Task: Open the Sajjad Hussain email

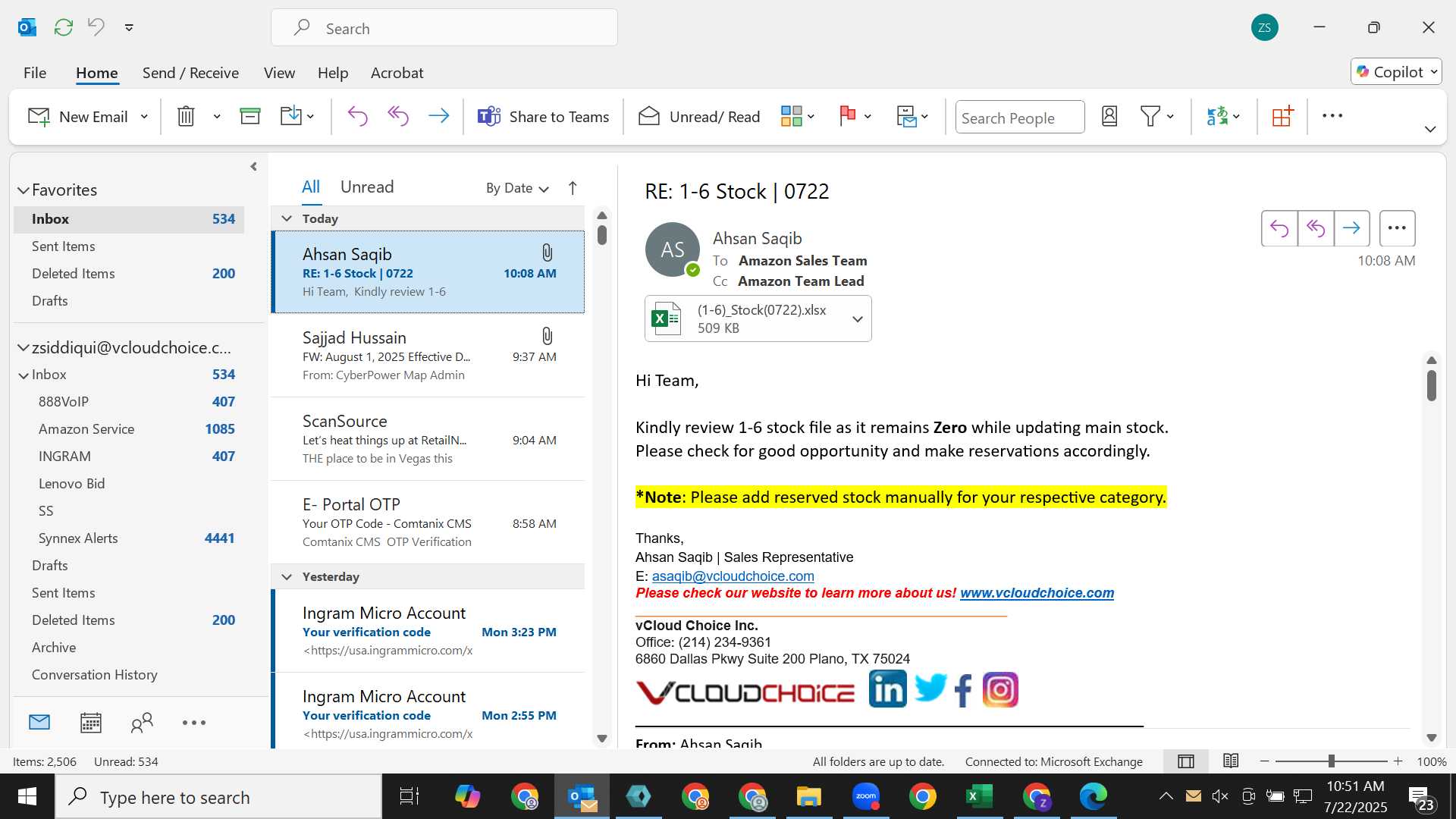Action: pos(428,356)
